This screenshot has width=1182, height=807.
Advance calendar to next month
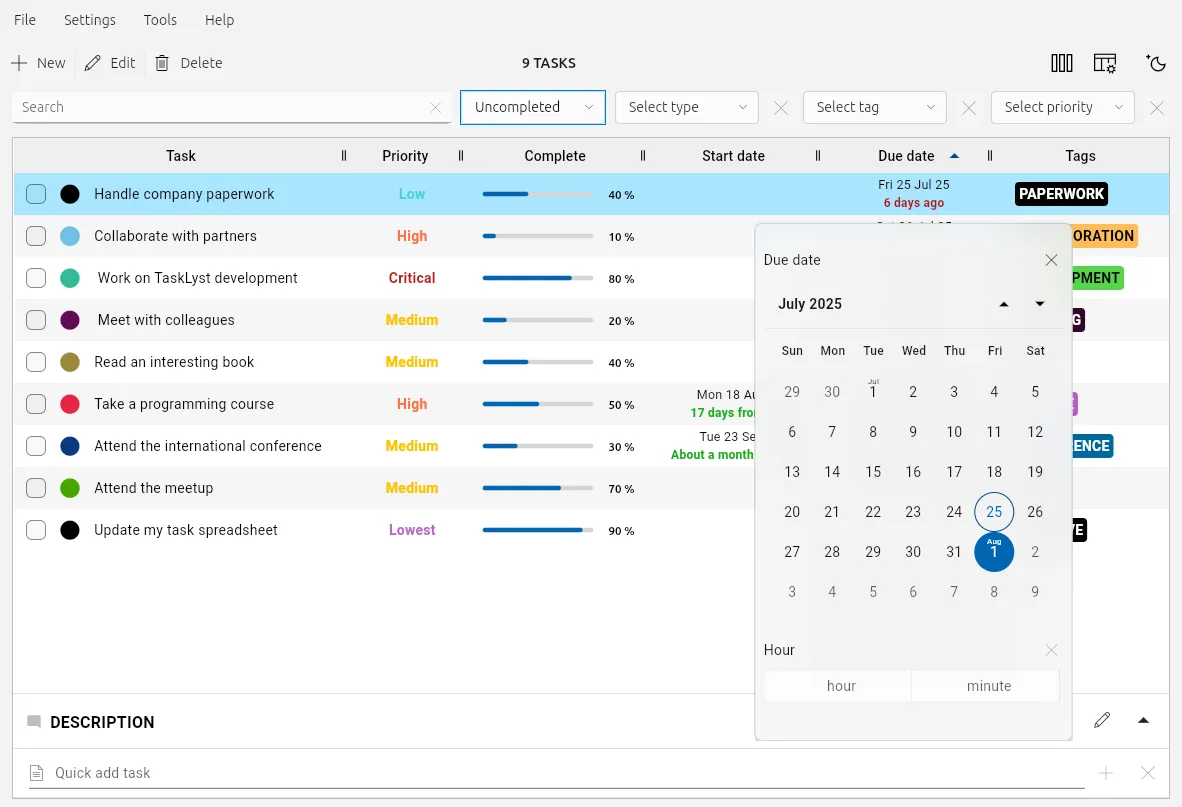coord(1040,304)
